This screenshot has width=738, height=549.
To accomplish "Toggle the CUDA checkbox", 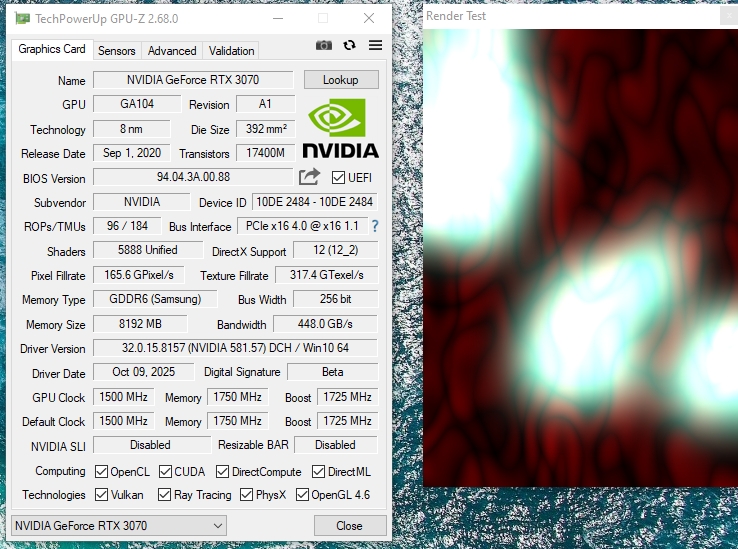I will pos(165,471).
